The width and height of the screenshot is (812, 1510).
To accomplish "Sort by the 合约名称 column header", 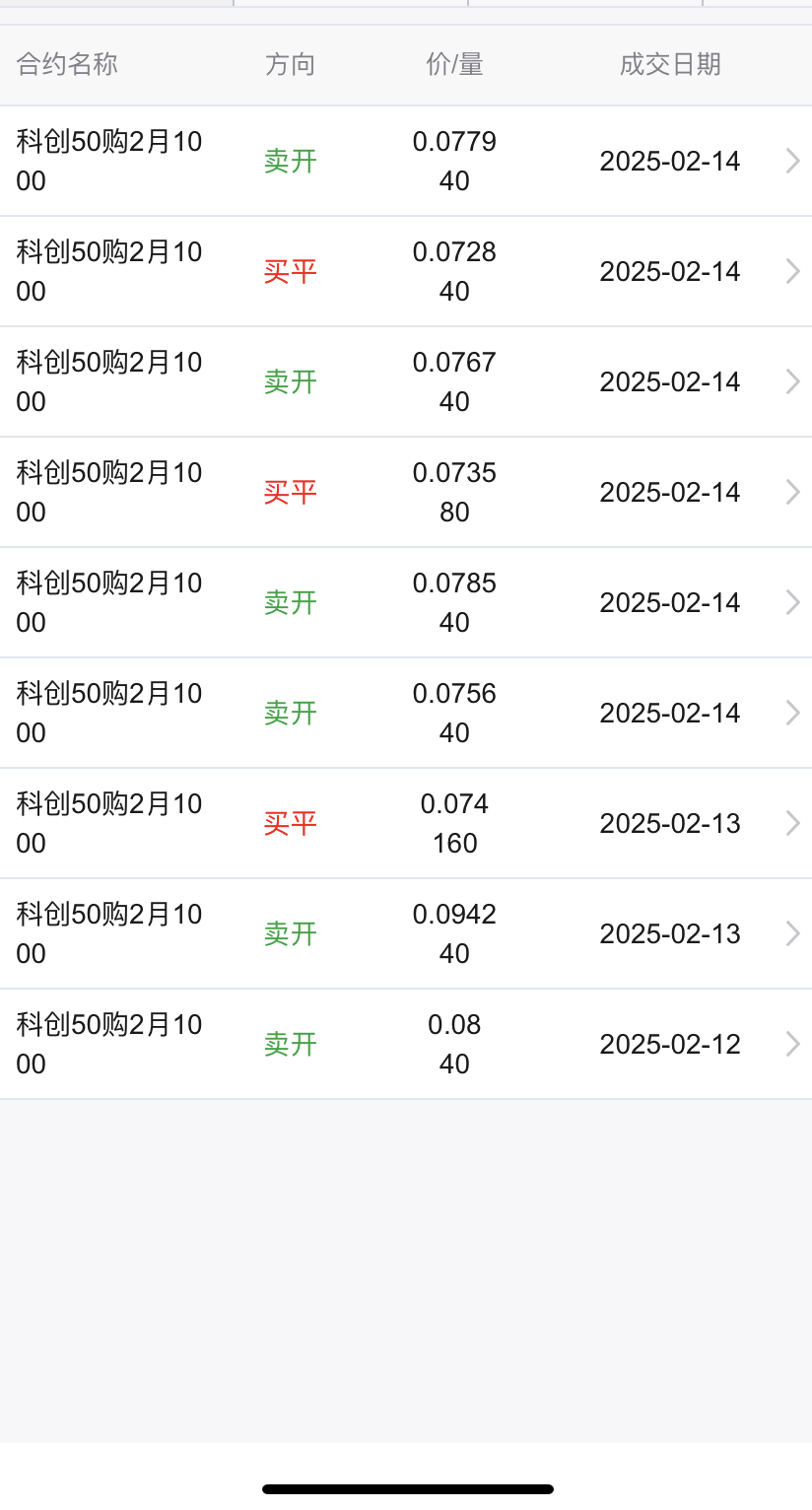I will point(67,65).
